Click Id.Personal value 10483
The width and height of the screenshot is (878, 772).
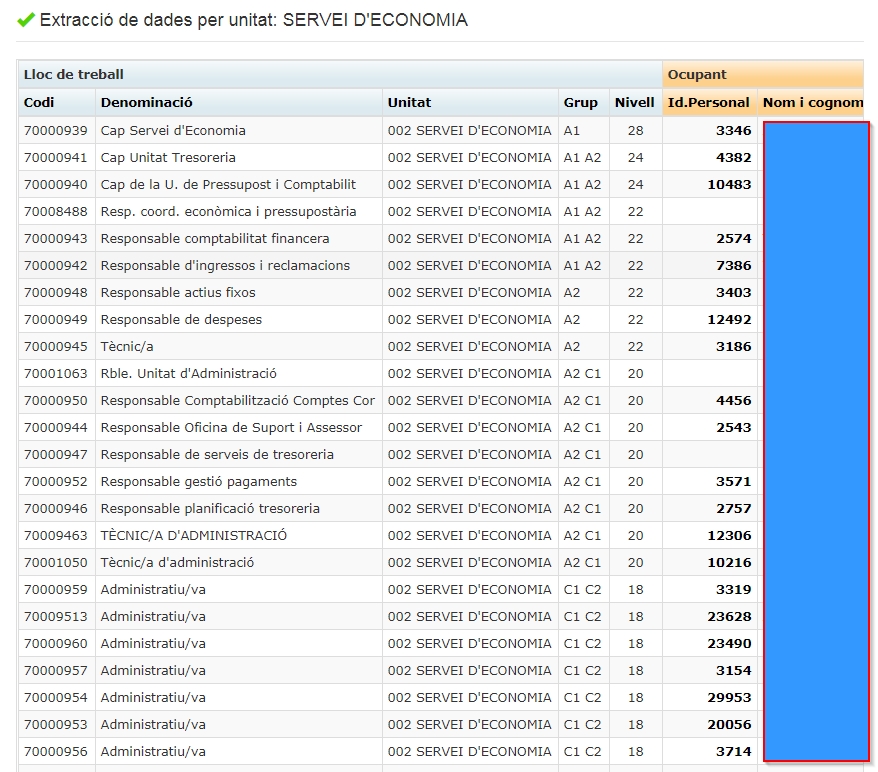pos(729,184)
